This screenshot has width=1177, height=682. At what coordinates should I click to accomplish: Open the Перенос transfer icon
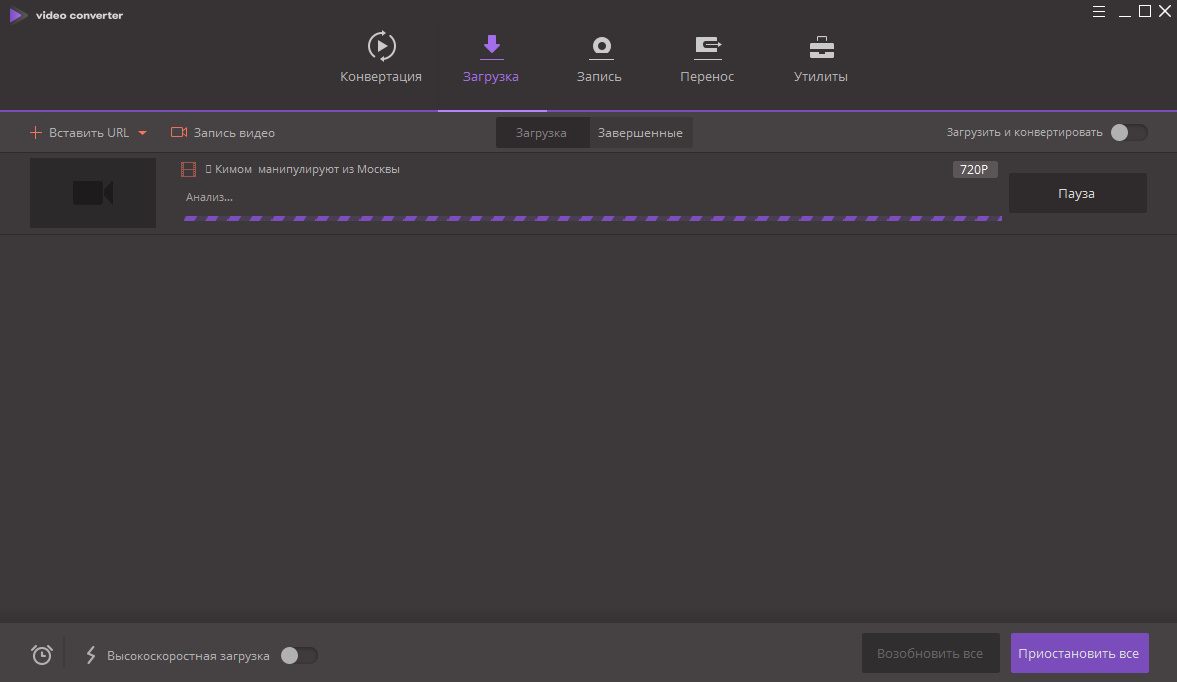[x=708, y=47]
